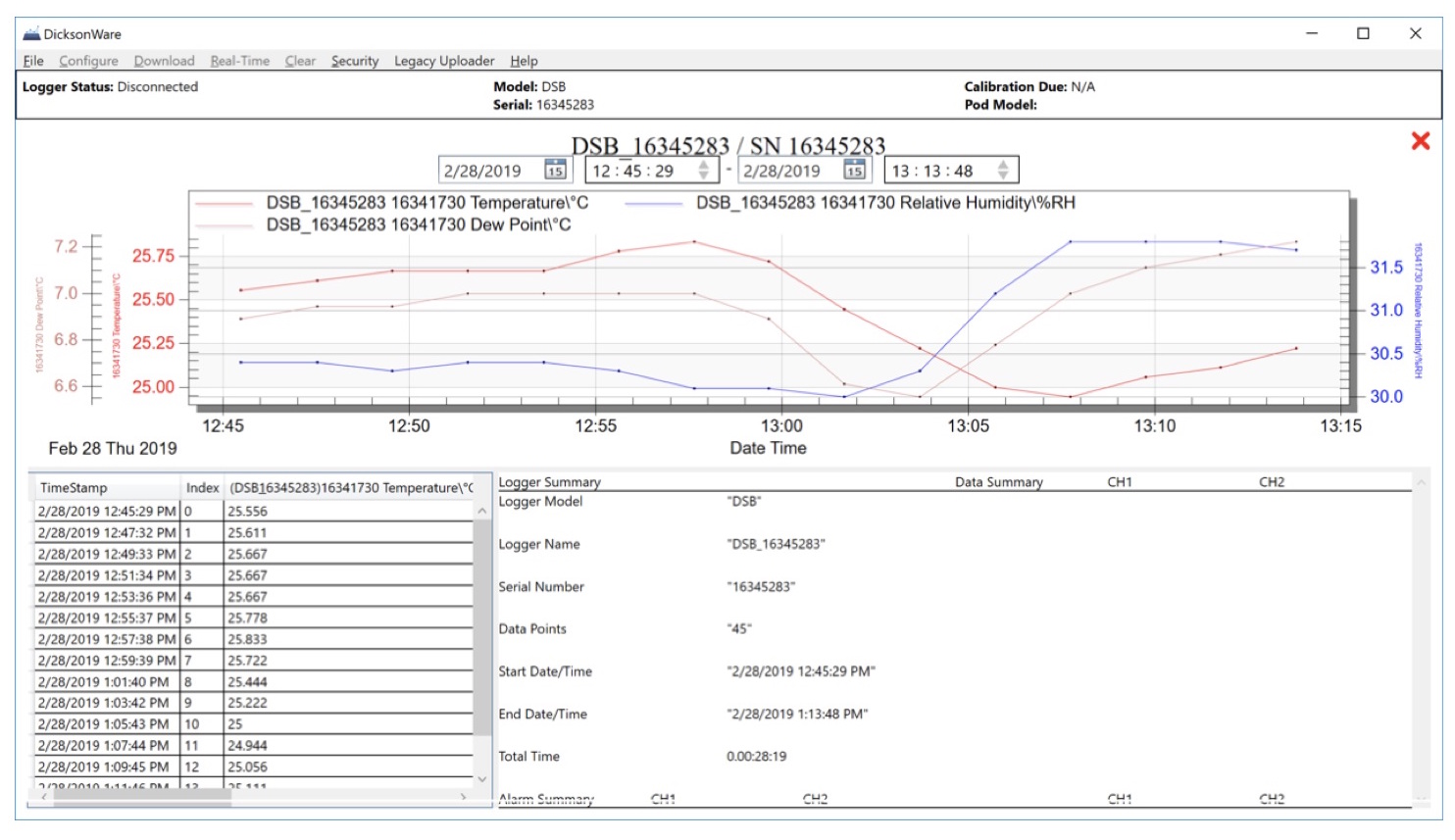This screenshot has width=1455, height=840.
Task: Open the File menu
Action: pos(33,61)
